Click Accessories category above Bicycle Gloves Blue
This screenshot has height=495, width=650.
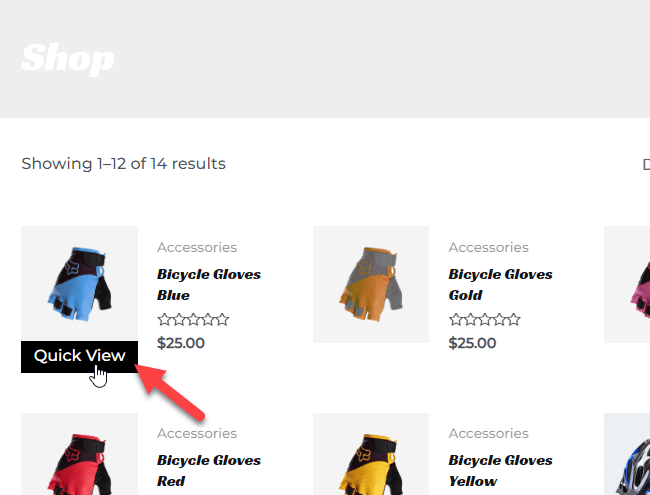point(197,248)
